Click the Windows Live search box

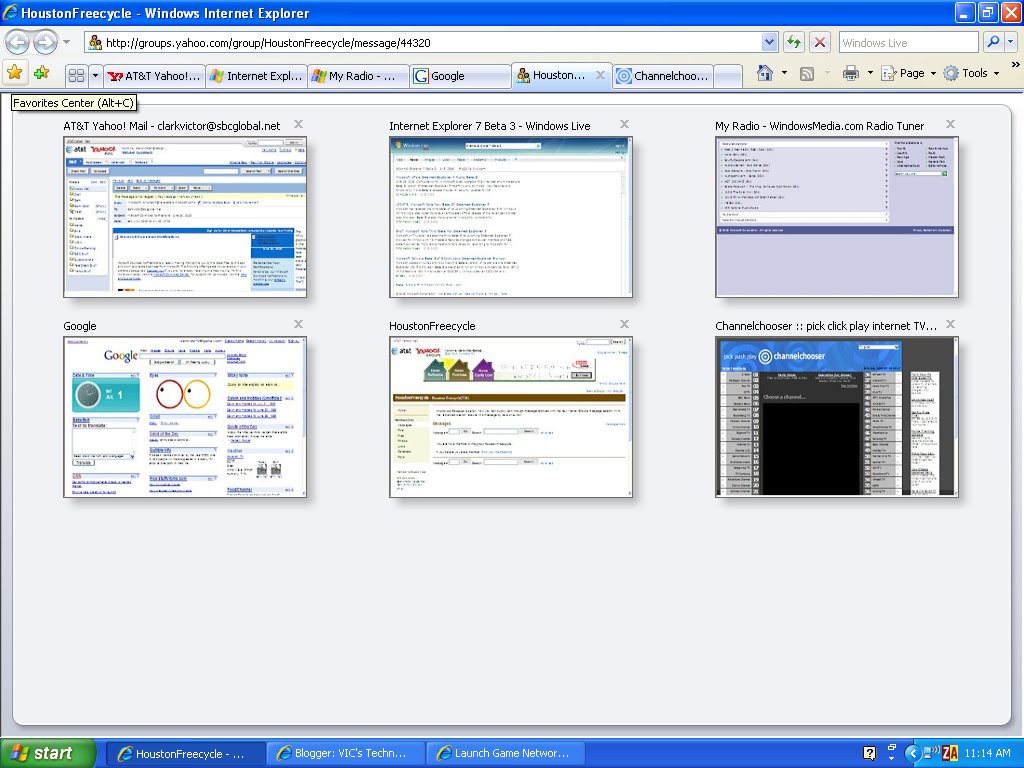[908, 43]
